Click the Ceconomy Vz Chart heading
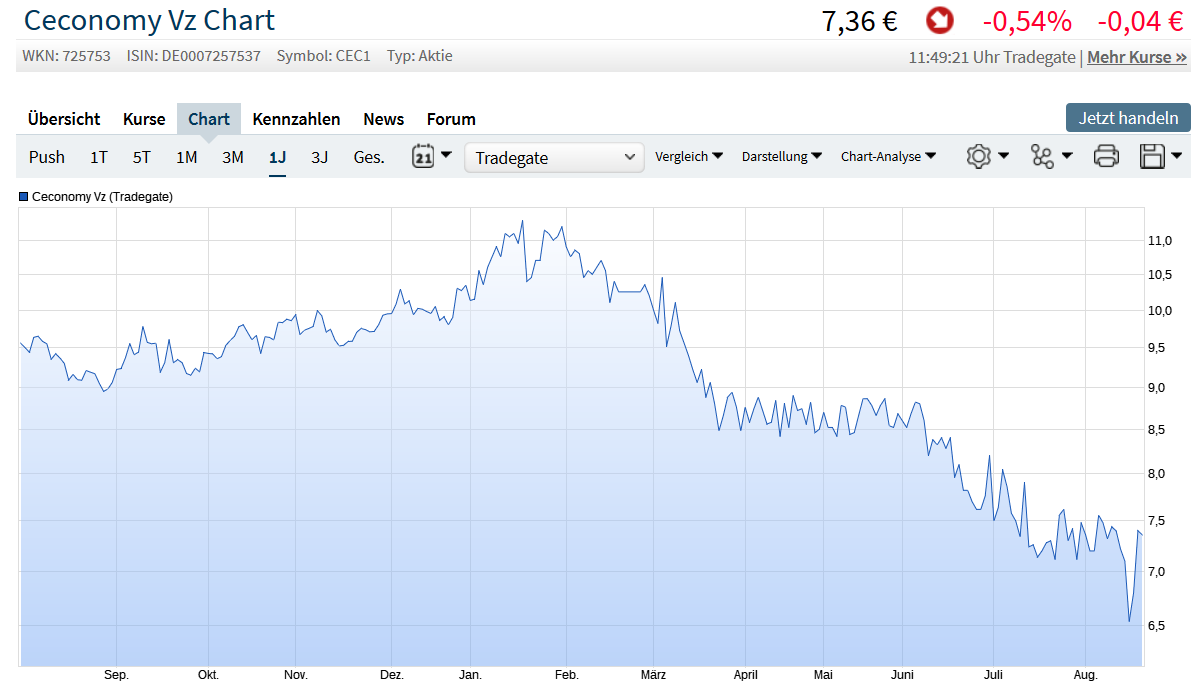1201x685 pixels. pyautogui.click(x=149, y=20)
